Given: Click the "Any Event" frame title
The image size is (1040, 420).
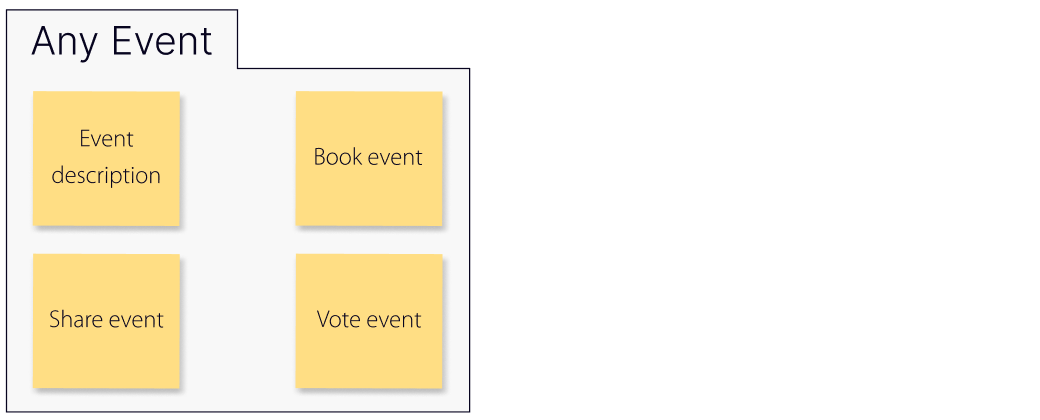Looking at the screenshot, I should (122, 41).
